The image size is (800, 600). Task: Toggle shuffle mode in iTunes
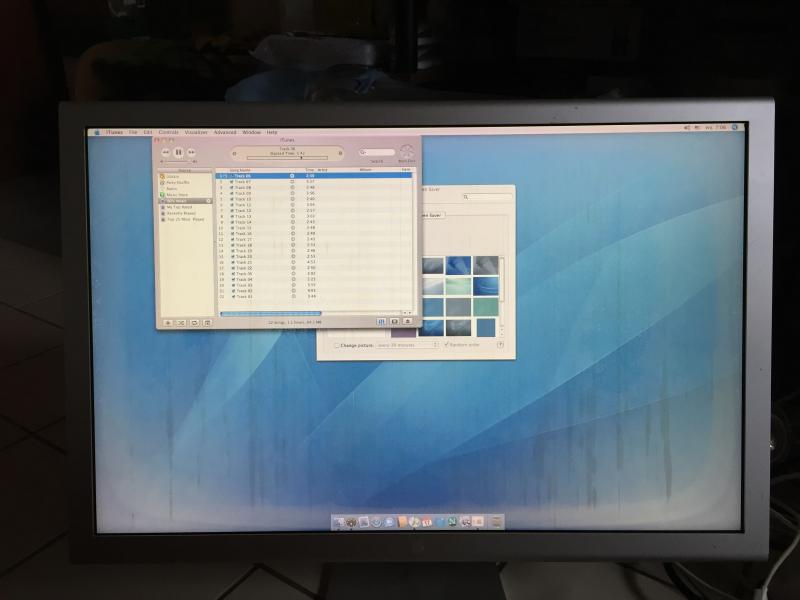pyautogui.click(x=181, y=322)
